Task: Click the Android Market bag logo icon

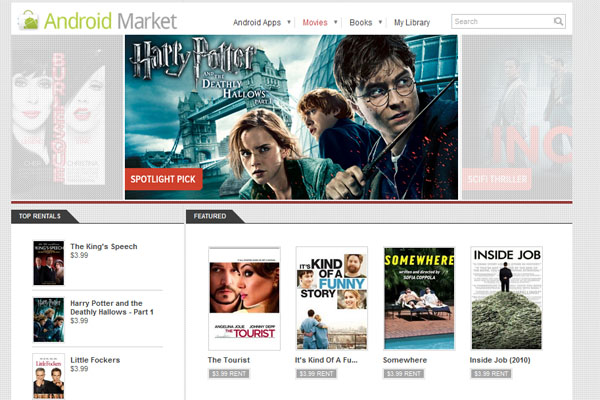Action: coord(29,20)
